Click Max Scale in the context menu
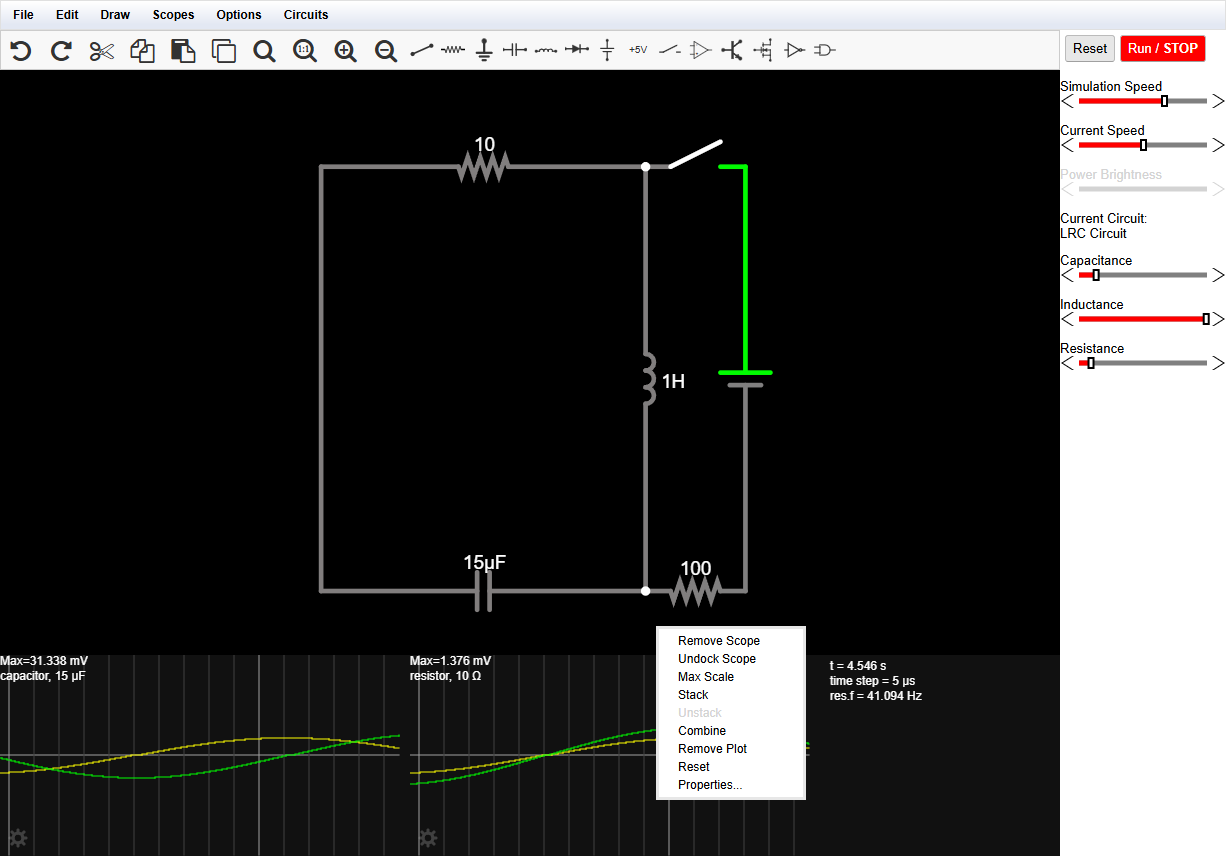The width and height of the screenshot is (1226, 856). pos(705,677)
